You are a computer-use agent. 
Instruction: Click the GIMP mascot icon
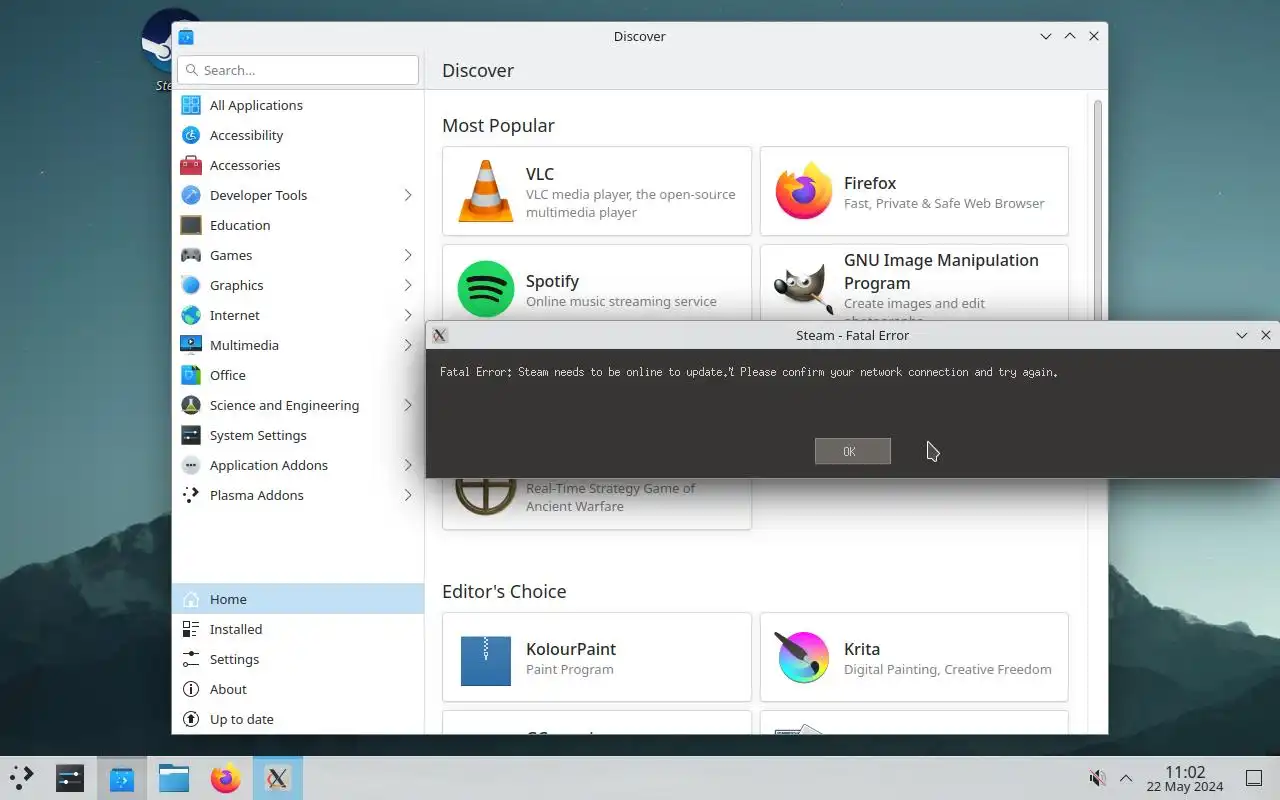coord(804,289)
